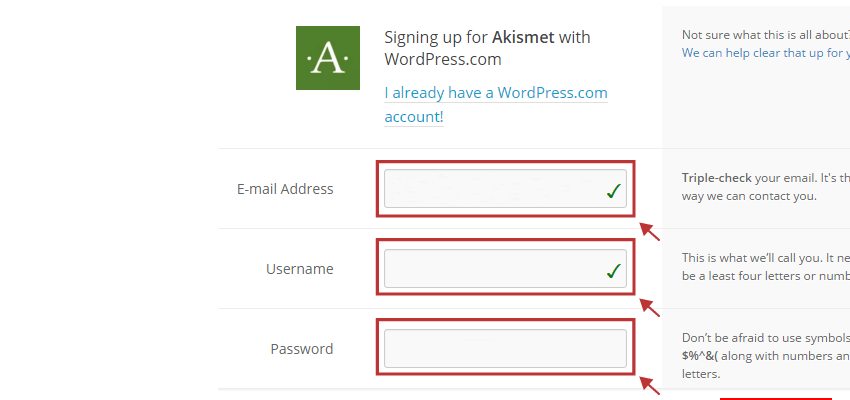The height and width of the screenshot is (400, 850).
Task: Click the green checkmark in Username field
Action: point(614,271)
